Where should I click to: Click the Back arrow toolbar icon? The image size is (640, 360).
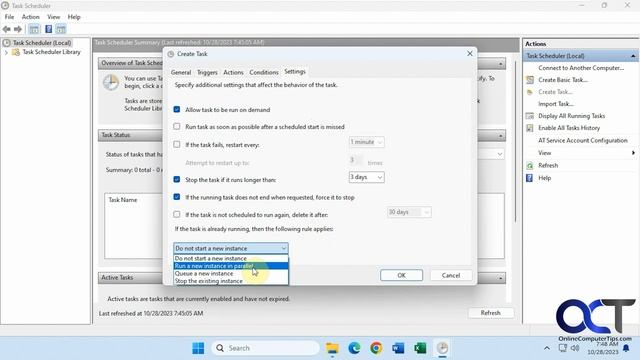click(x=7, y=29)
